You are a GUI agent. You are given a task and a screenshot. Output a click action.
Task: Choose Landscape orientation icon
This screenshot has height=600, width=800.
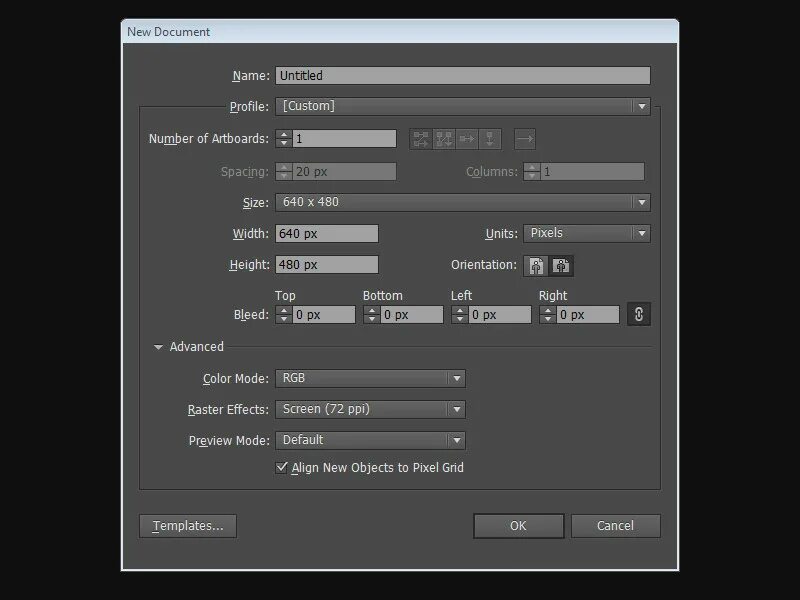pos(561,265)
